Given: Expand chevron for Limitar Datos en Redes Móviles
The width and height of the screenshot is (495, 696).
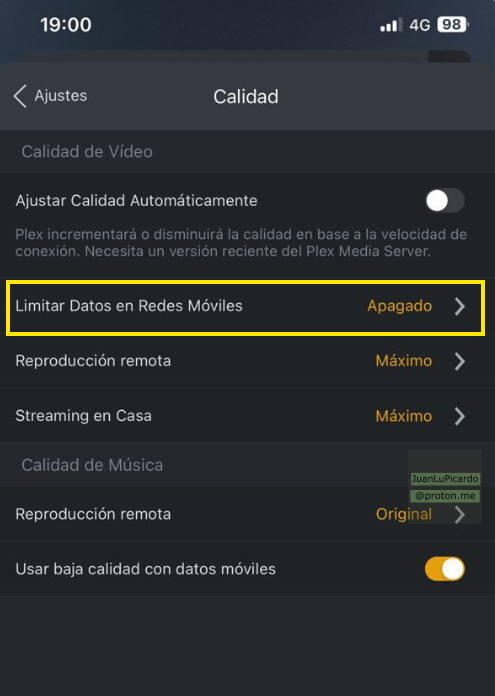Looking at the screenshot, I should (460, 306).
